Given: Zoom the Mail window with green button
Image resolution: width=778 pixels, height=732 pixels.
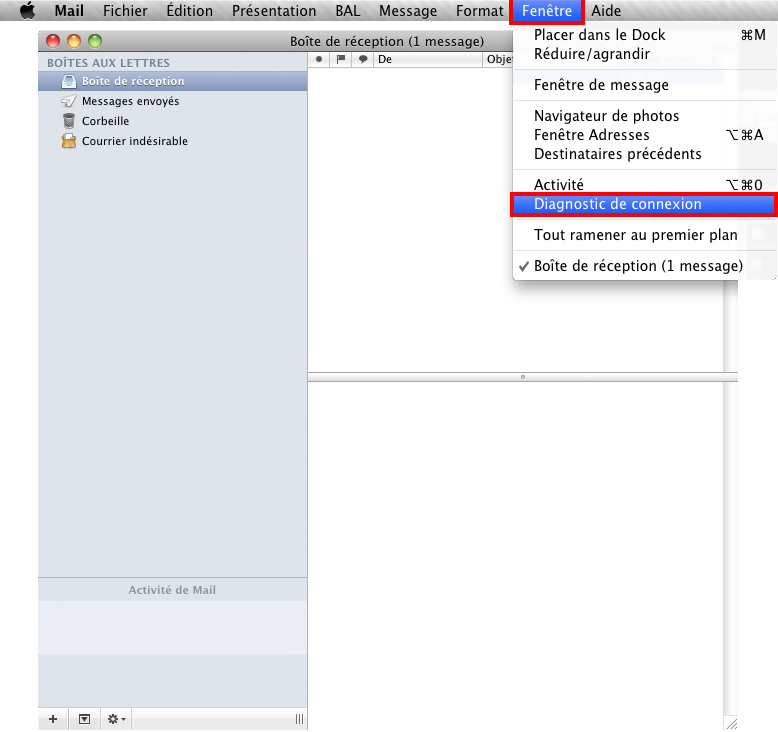Looking at the screenshot, I should click(x=95, y=41).
